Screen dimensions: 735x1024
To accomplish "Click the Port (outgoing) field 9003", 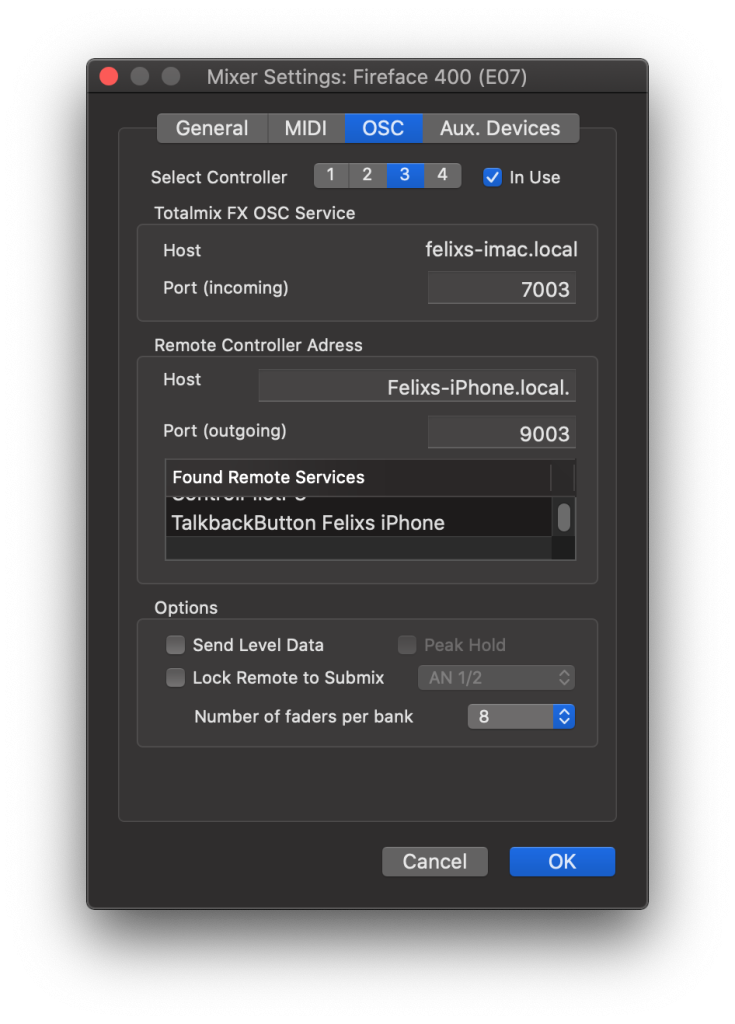I will (x=501, y=432).
